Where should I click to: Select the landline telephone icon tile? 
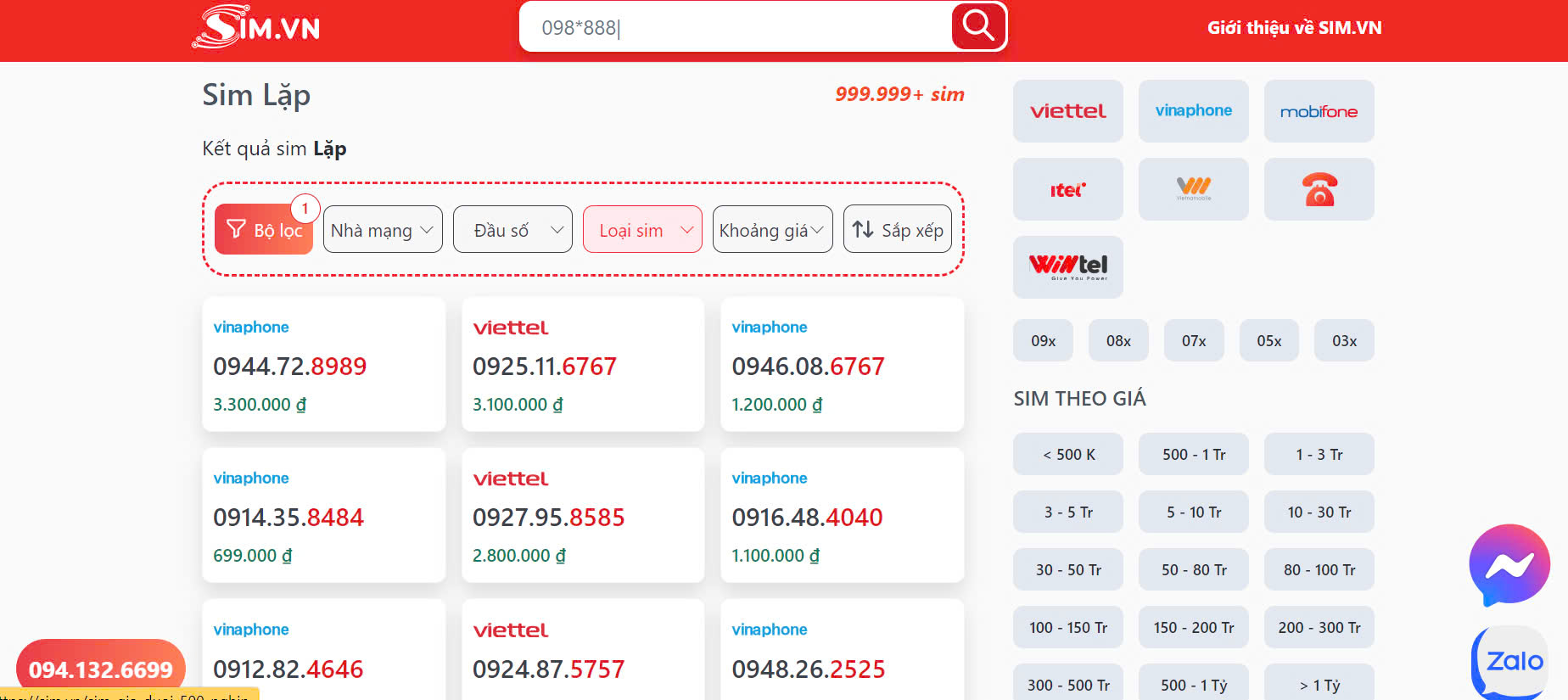[x=1319, y=189]
